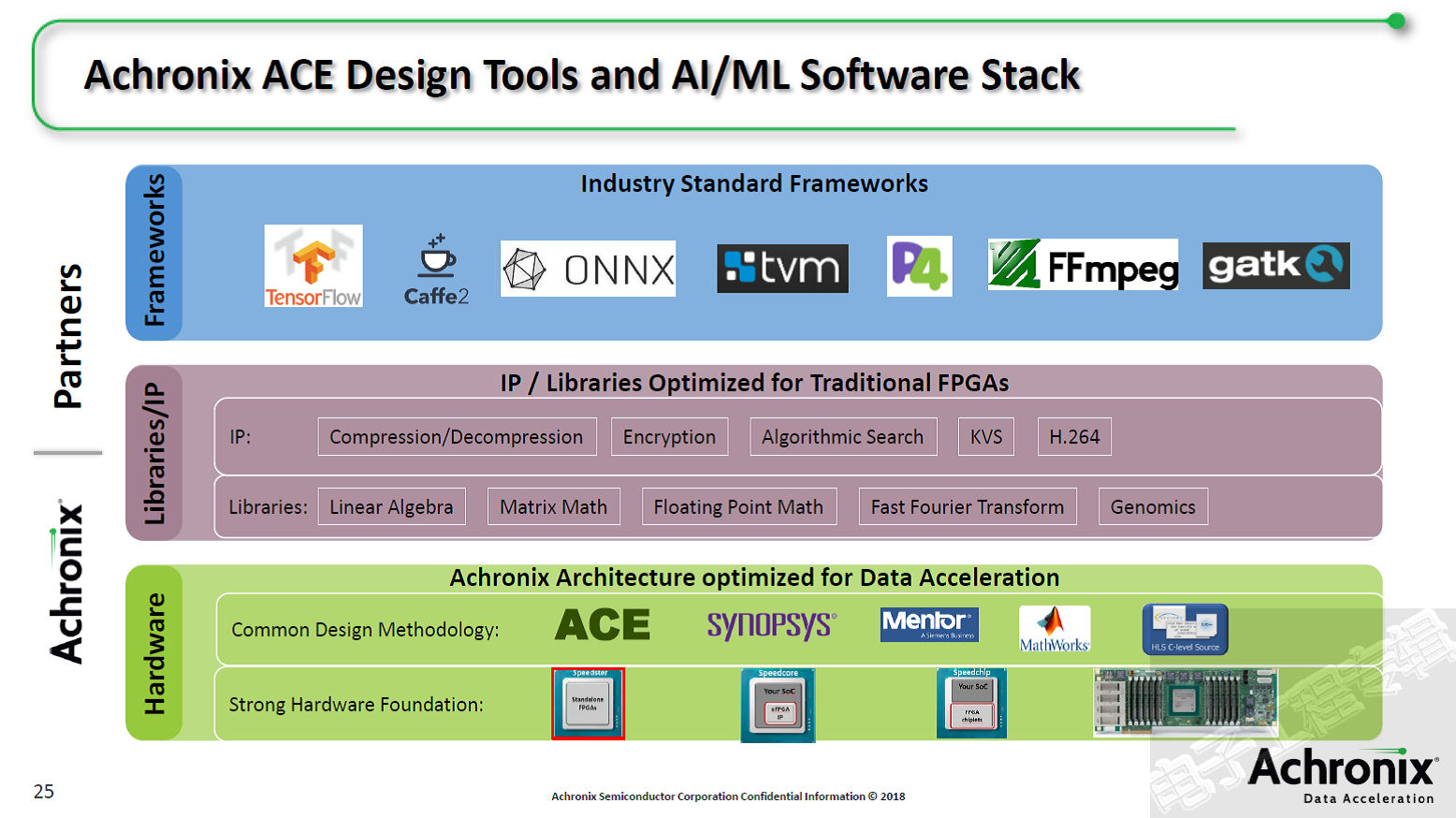This screenshot has height=818, width=1456.
Task: Click the Linear Algebra library box
Action: (391, 506)
